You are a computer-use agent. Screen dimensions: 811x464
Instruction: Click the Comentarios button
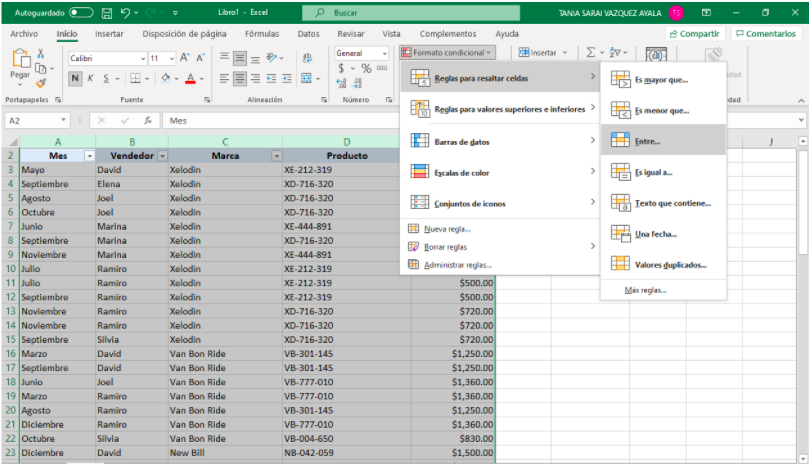point(766,34)
